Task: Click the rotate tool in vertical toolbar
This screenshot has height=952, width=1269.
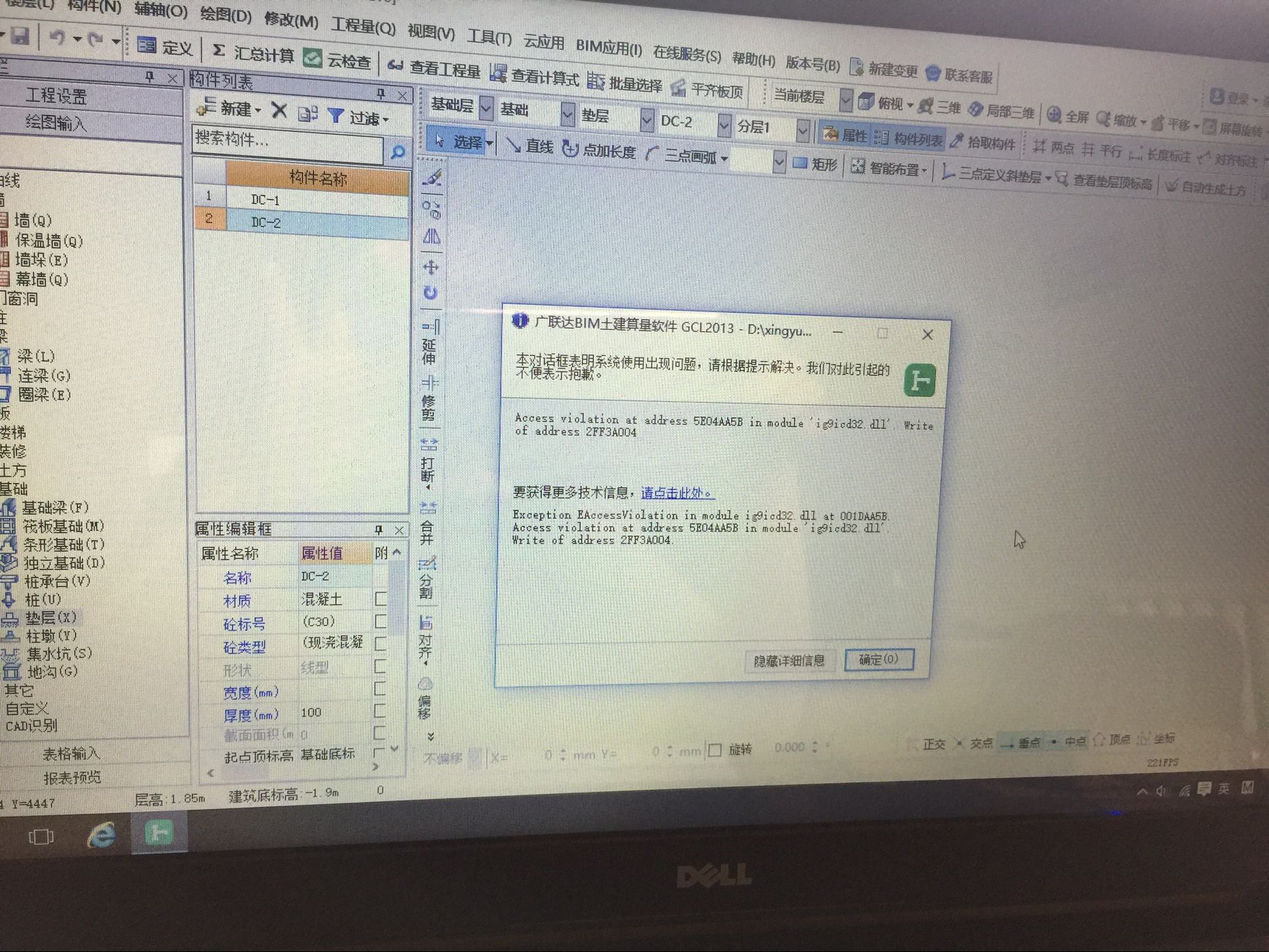Action: coord(430,293)
